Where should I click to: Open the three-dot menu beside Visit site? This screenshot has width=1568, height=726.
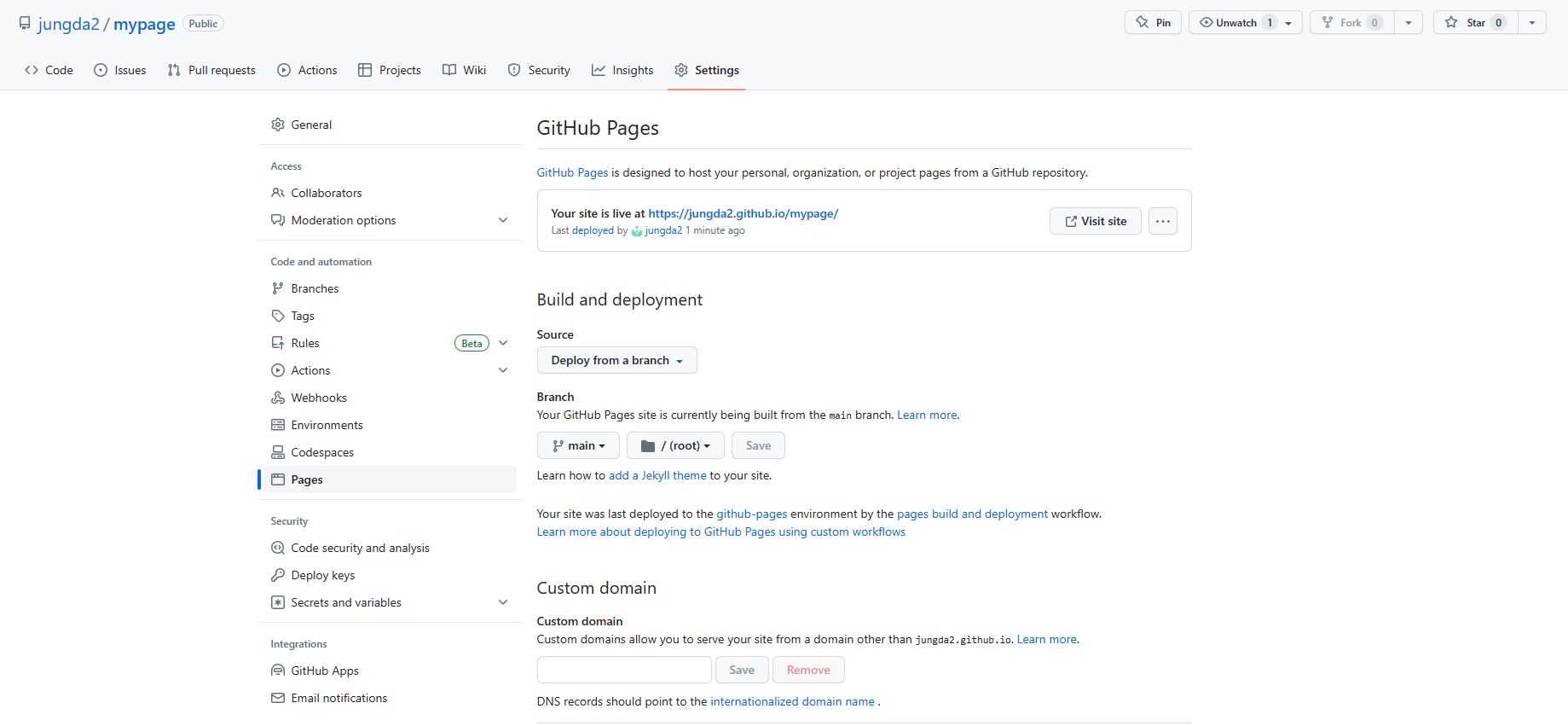tap(1163, 221)
